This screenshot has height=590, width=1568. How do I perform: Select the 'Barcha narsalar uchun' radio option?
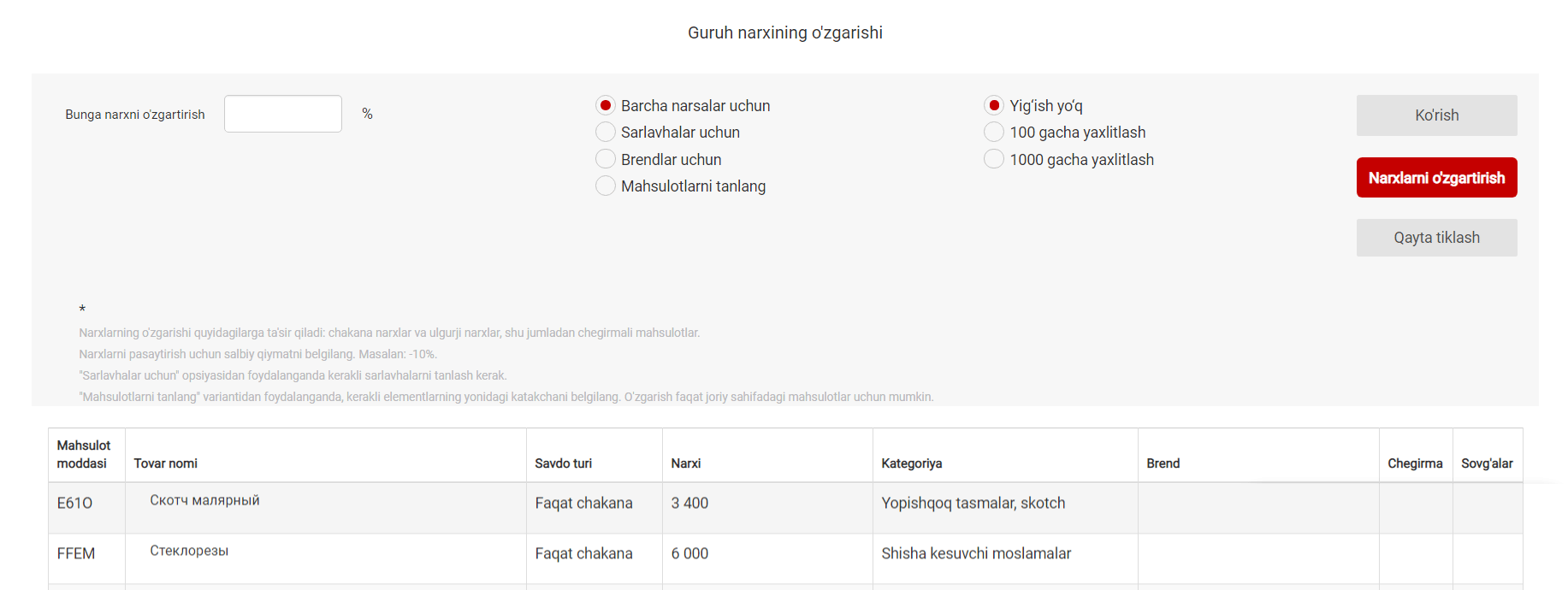[606, 105]
